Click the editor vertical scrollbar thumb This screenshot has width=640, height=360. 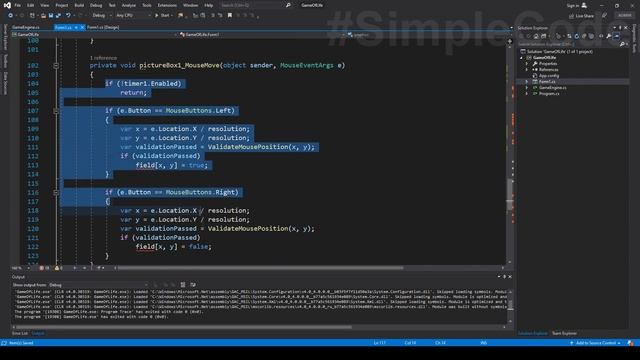click(x=510, y=195)
